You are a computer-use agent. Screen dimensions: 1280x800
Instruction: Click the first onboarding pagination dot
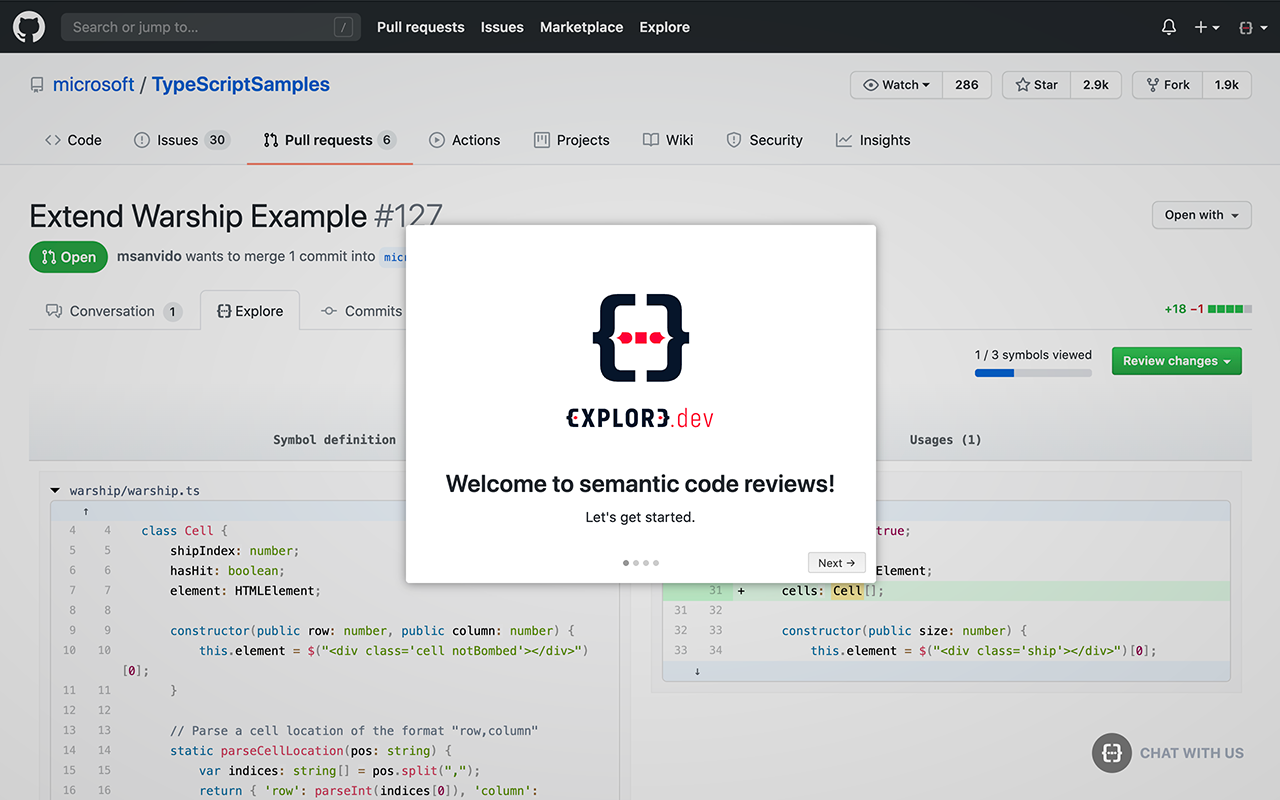point(626,563)
